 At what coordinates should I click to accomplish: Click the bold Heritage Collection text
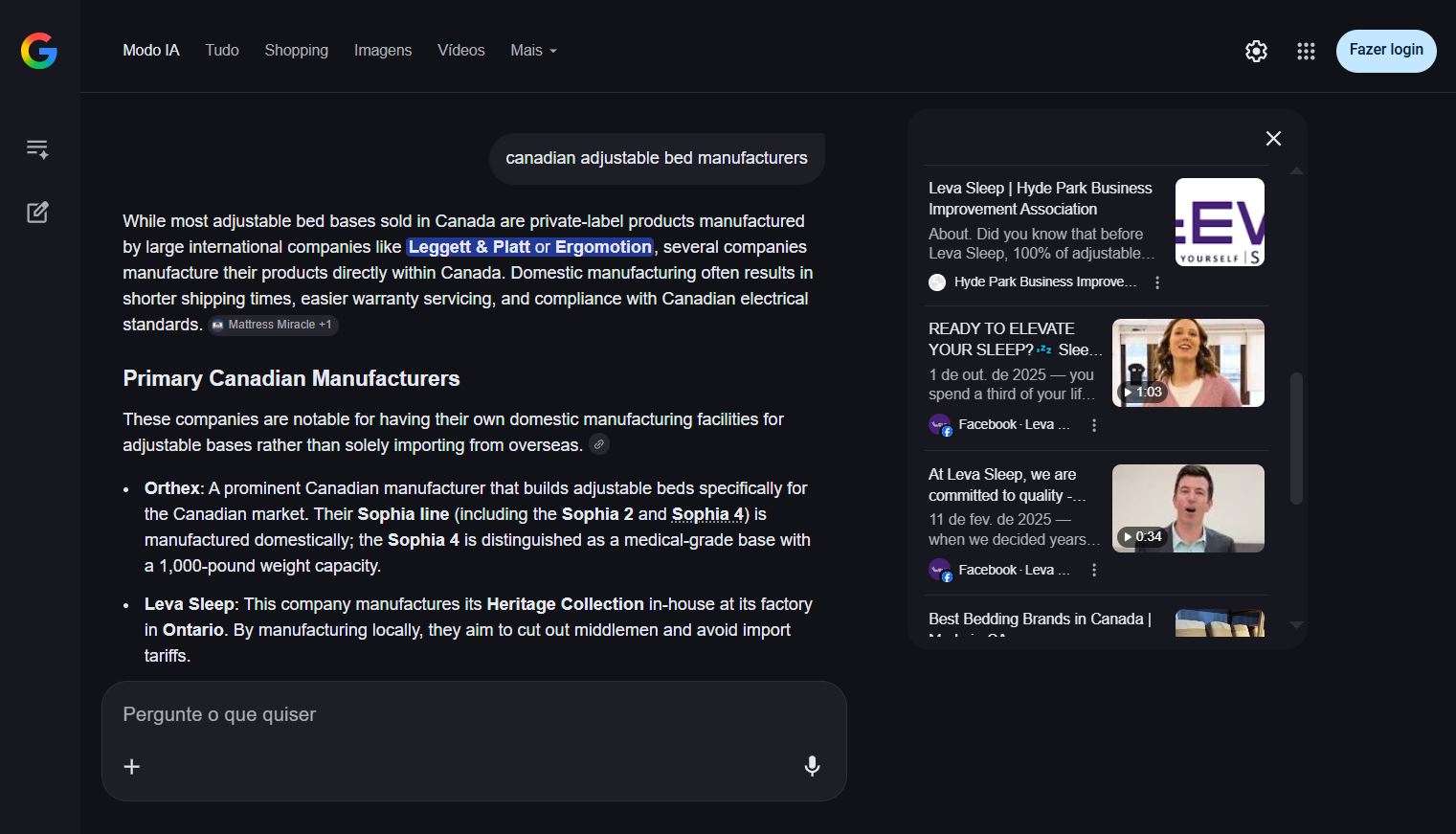(x=565, y=604)
